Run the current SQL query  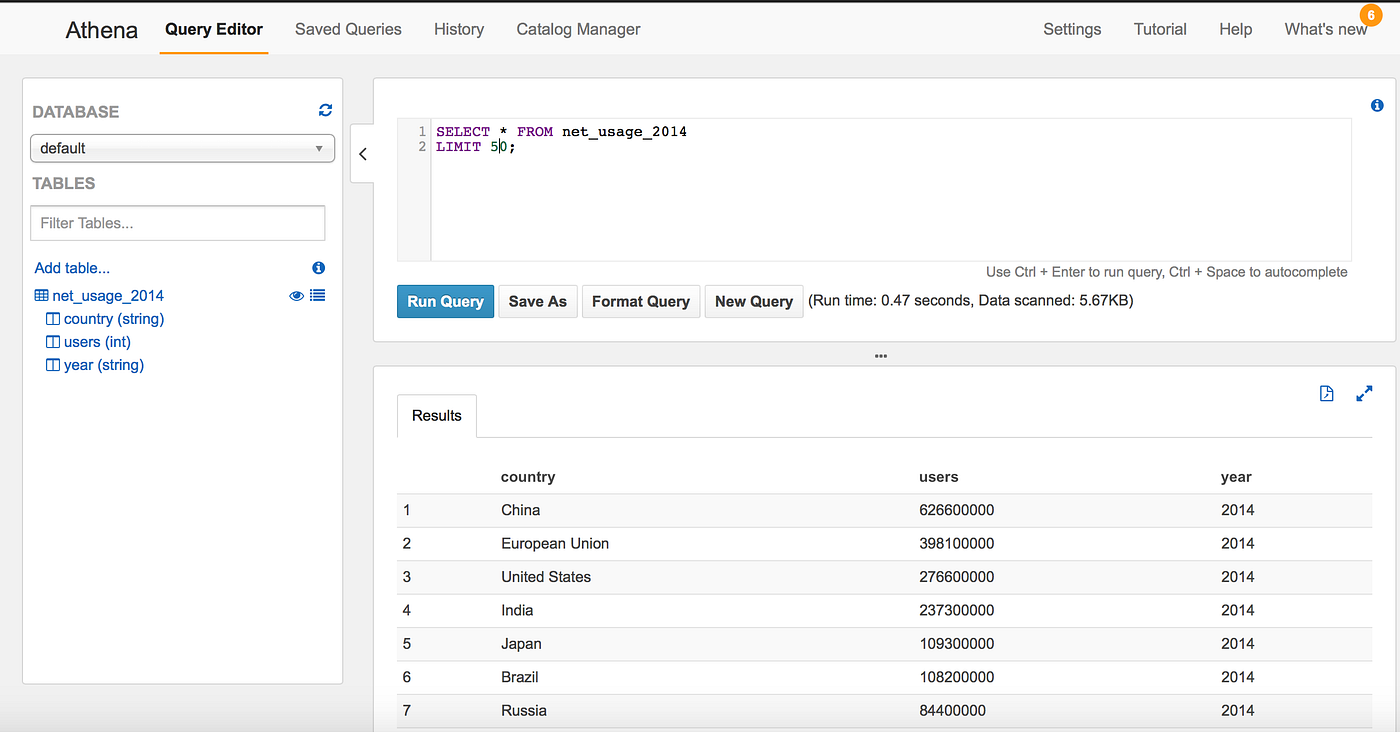[445, 300]
